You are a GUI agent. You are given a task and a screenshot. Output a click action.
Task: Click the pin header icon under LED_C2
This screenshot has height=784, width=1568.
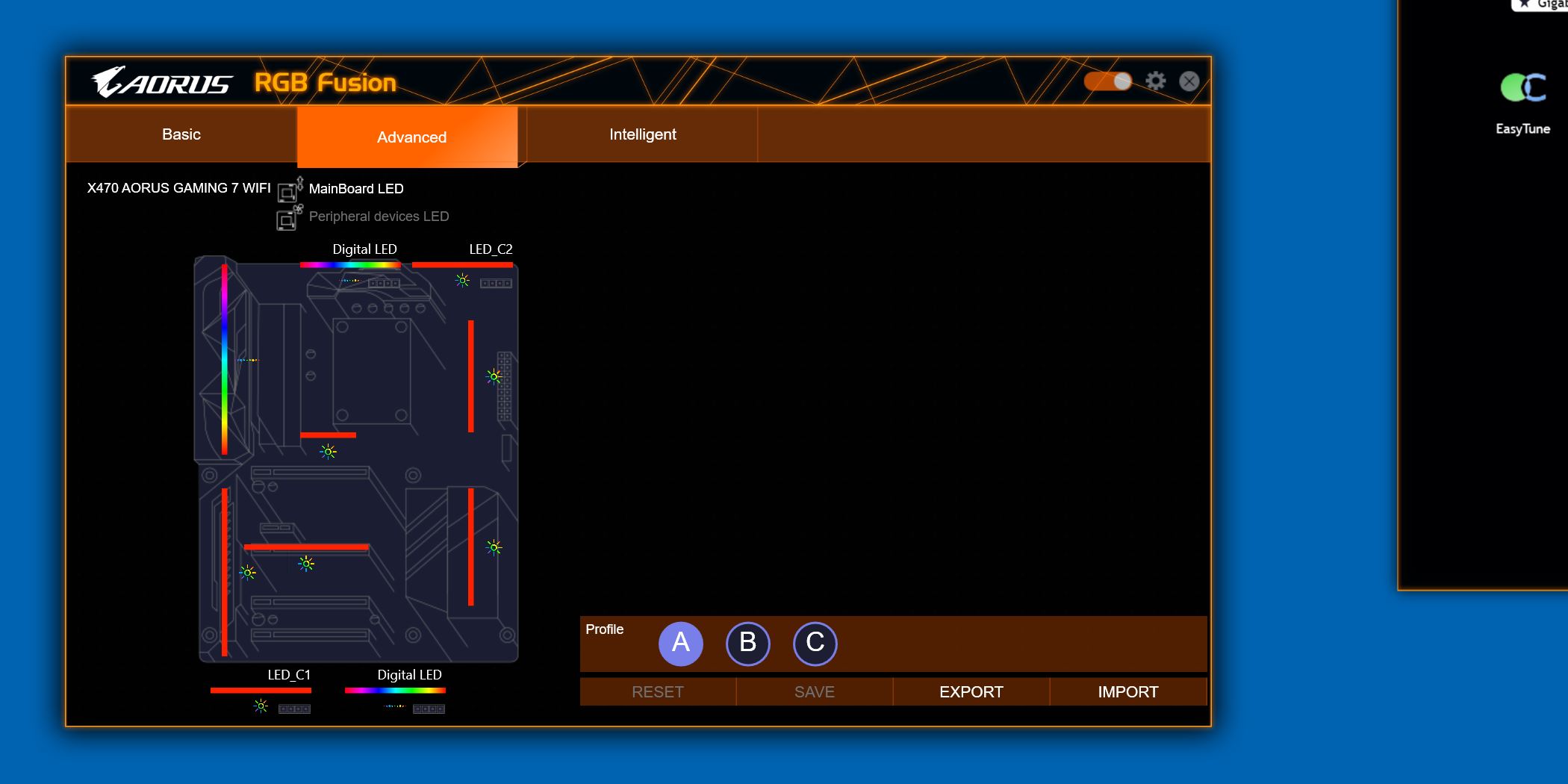(496, 284)
